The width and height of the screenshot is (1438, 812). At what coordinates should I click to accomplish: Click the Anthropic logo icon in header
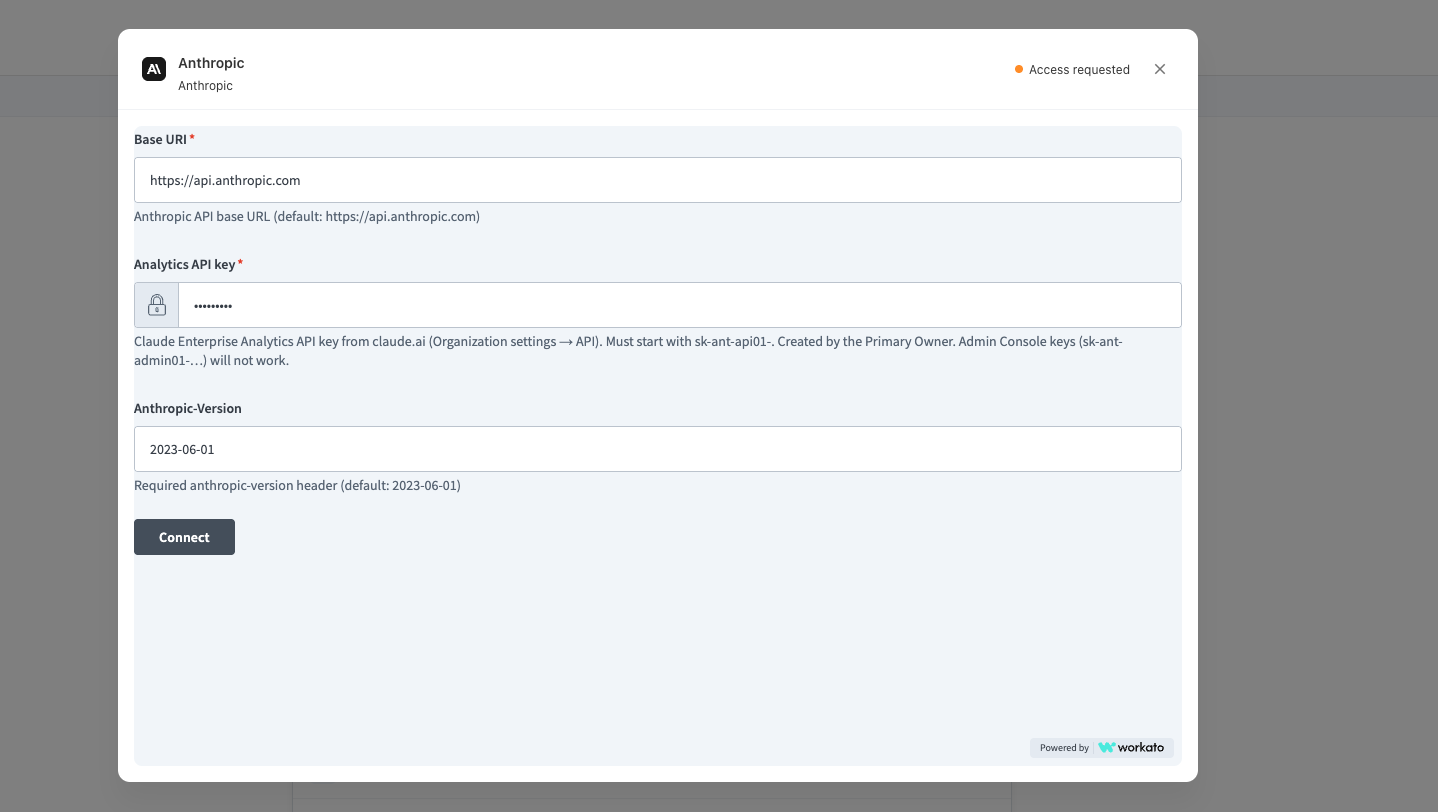point(154,69)
